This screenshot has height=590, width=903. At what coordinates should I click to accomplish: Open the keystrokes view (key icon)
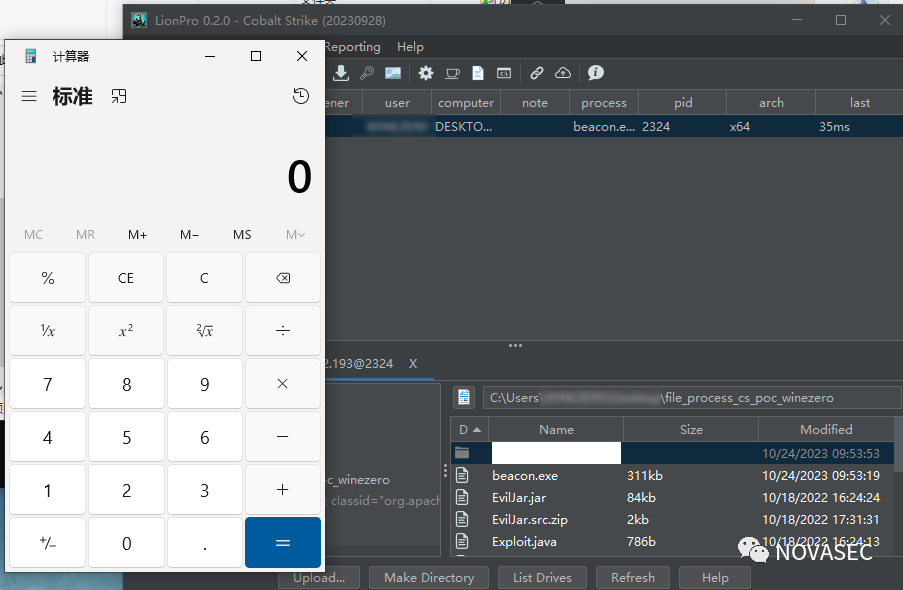click(367, 73)
